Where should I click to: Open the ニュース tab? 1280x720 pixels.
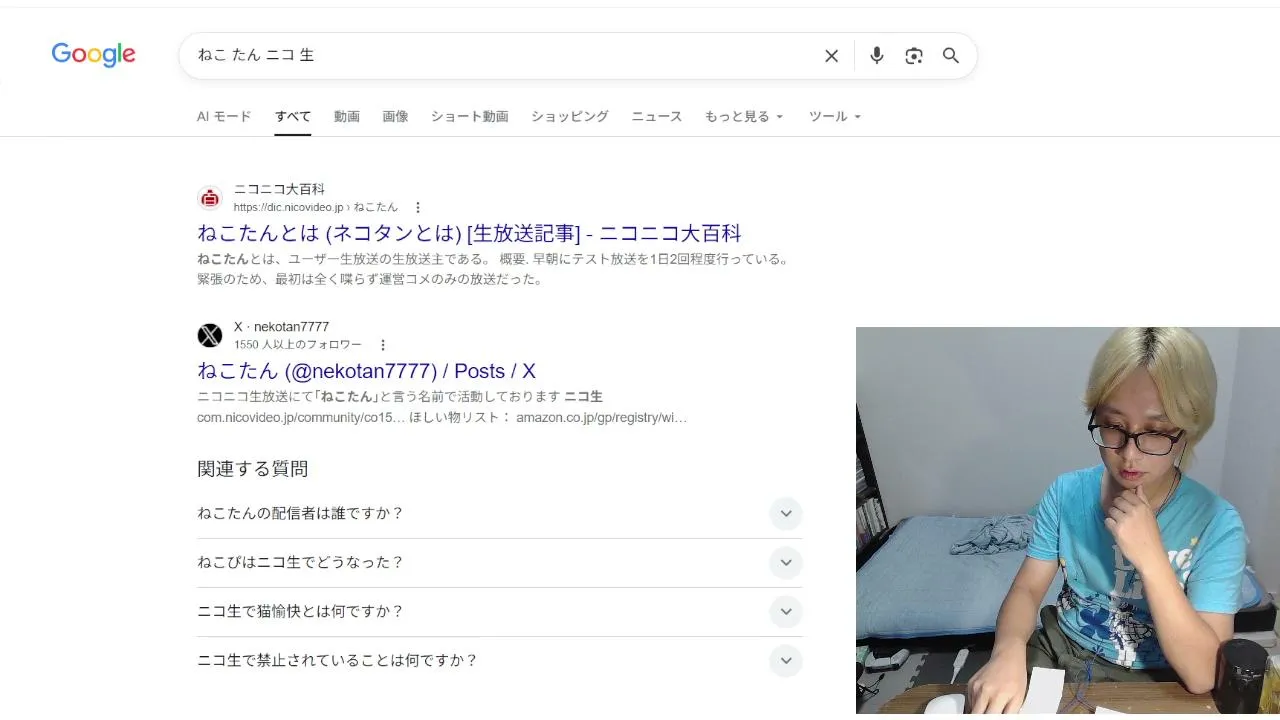pyautogui.click(x=657, y=116)
